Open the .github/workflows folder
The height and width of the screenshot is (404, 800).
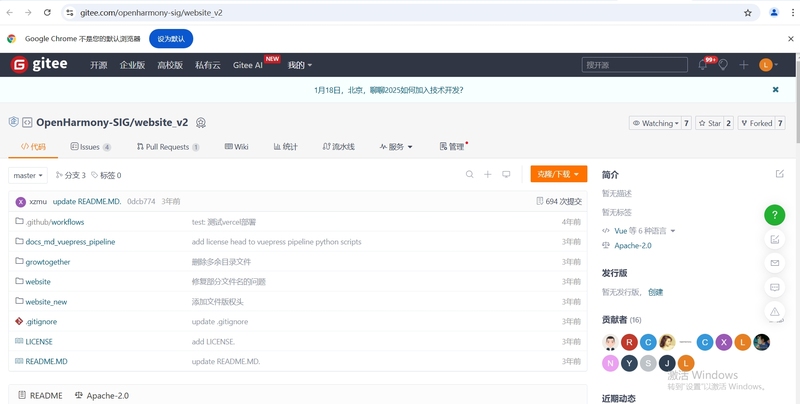55,222
